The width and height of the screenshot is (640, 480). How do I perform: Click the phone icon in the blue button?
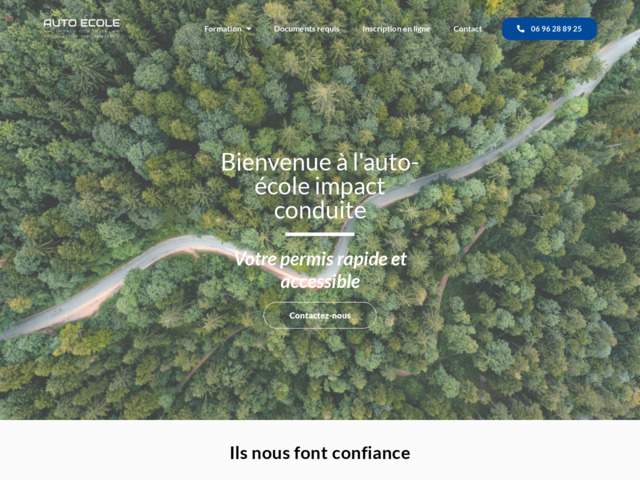click(x=520, y=29)
